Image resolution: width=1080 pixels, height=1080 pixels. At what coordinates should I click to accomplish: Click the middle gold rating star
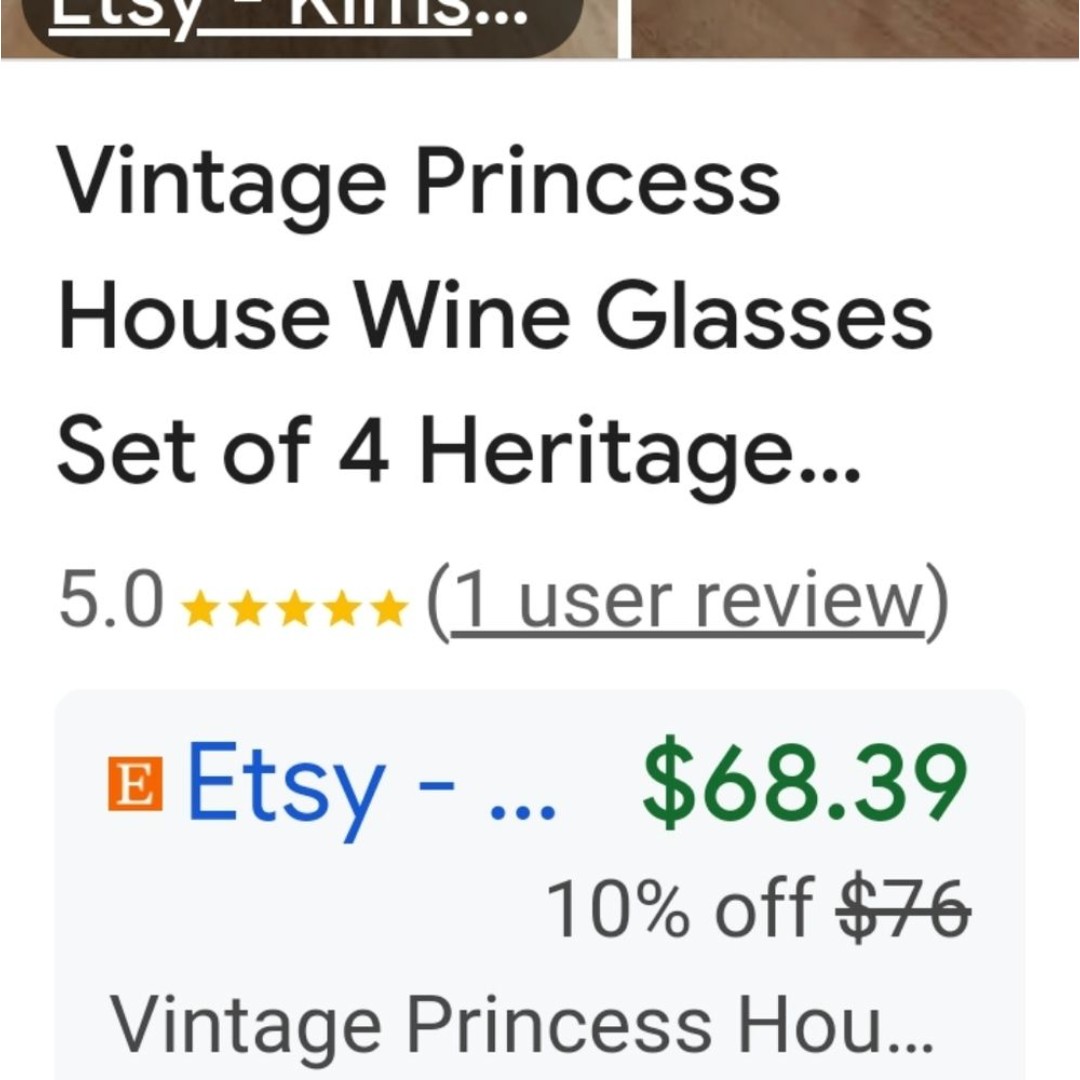coord(295,608)
